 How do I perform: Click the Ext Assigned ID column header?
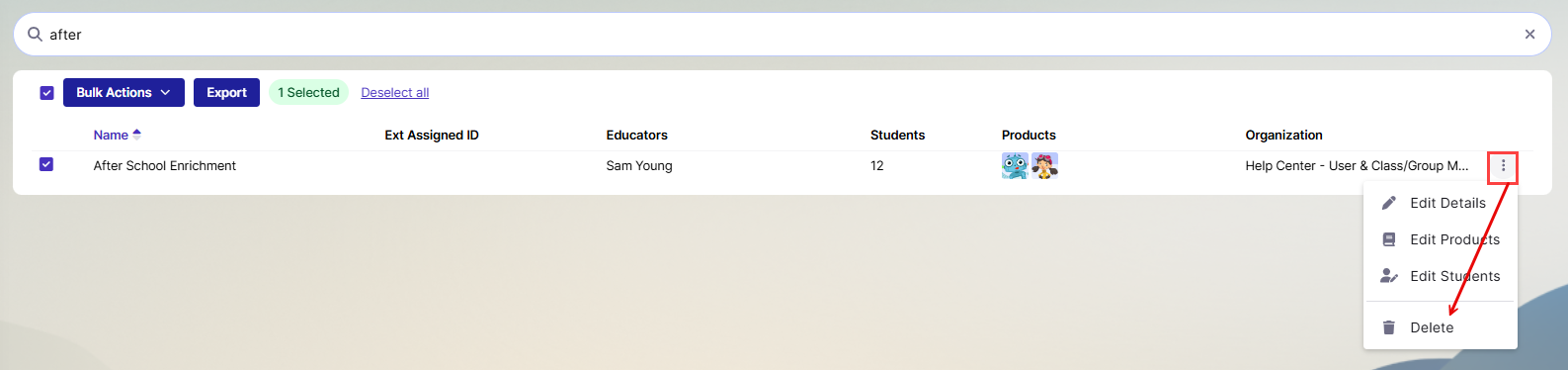click(432, 135)
